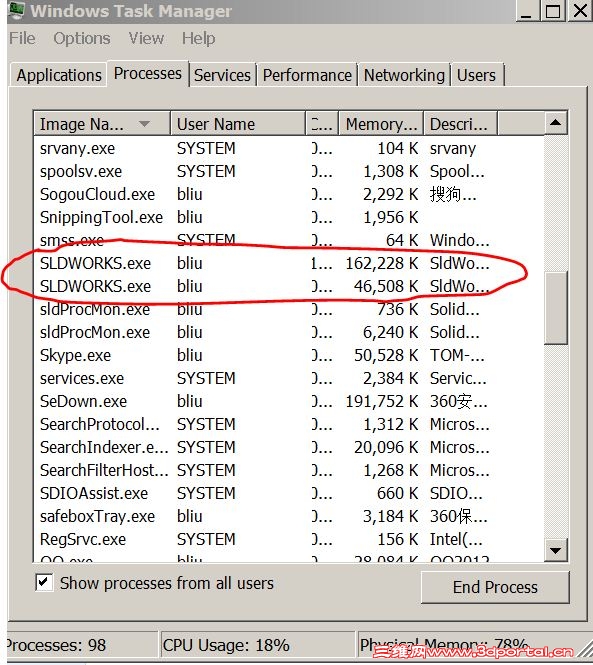Screen dimensions: 593x665
Task: Open the View menu
Action: [x=146, y=38]
